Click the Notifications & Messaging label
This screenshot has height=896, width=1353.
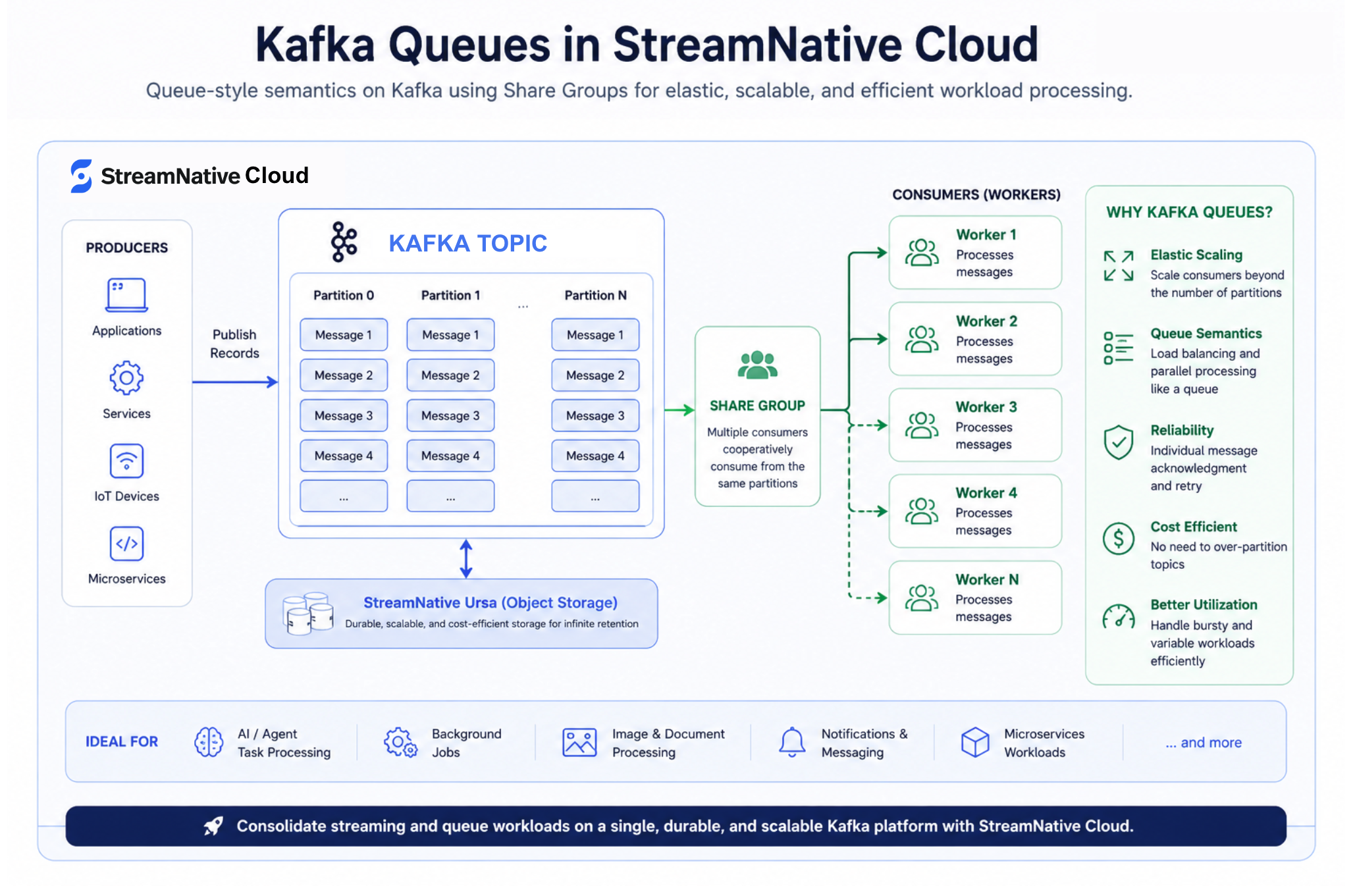pos(864,743)
